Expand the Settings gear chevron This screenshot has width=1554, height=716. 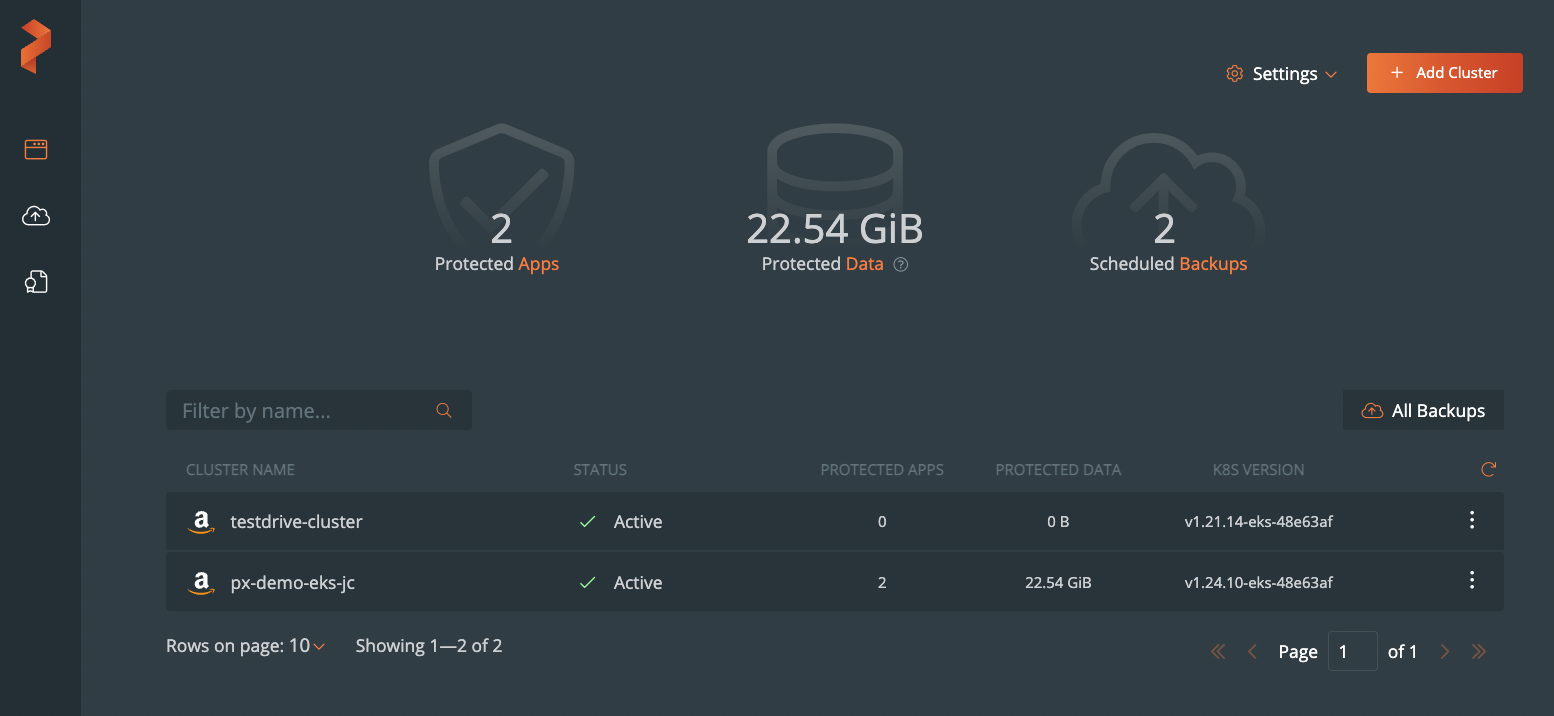click(1332, 74)
